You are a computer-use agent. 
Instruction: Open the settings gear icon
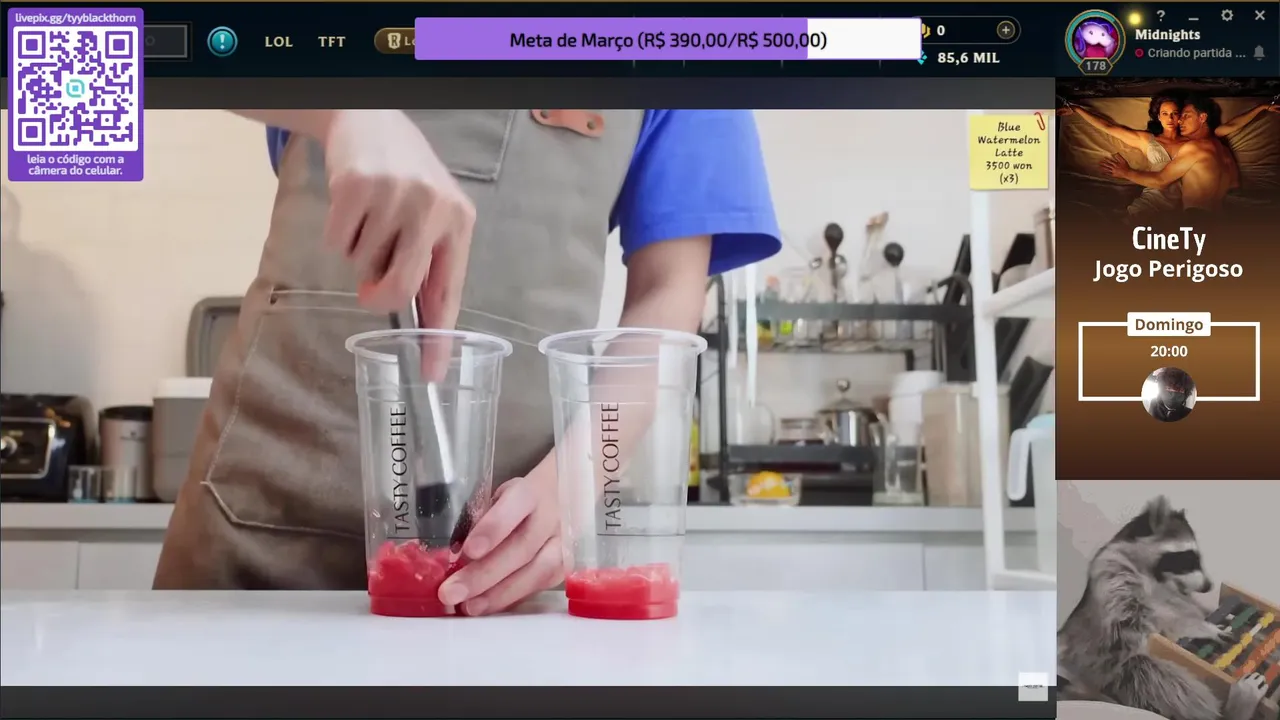pos(1227,16)
